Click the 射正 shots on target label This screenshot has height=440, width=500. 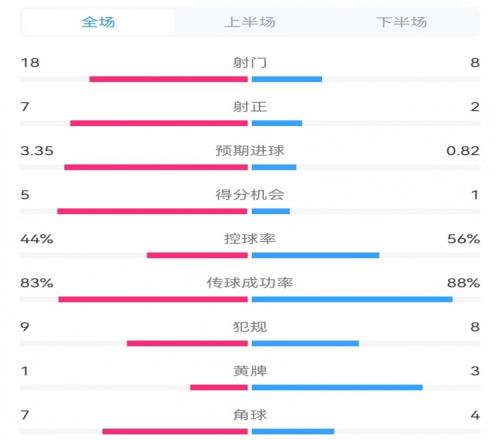[250, 107]
